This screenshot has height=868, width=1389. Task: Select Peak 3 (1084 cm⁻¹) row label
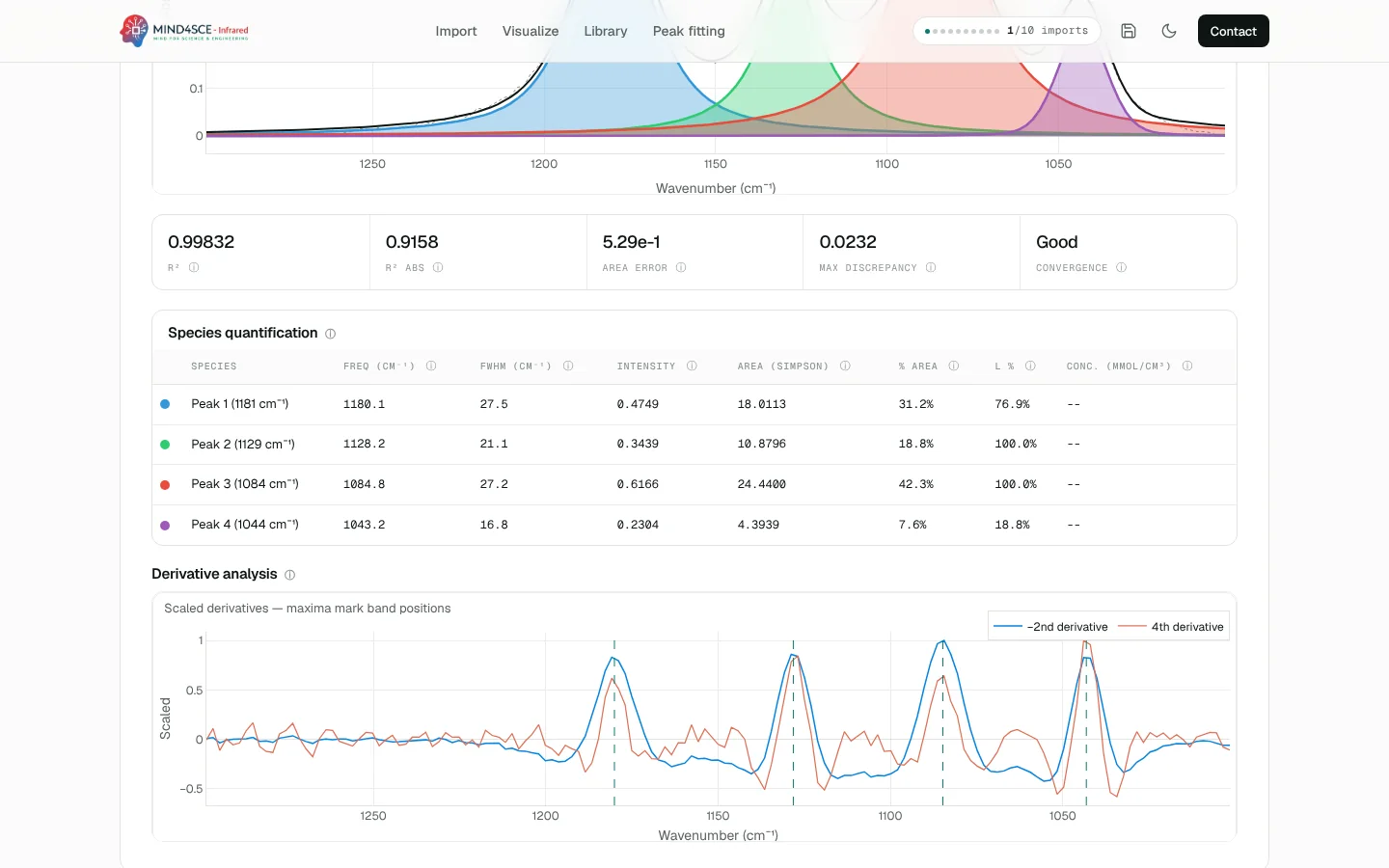(x=245, y=484)
